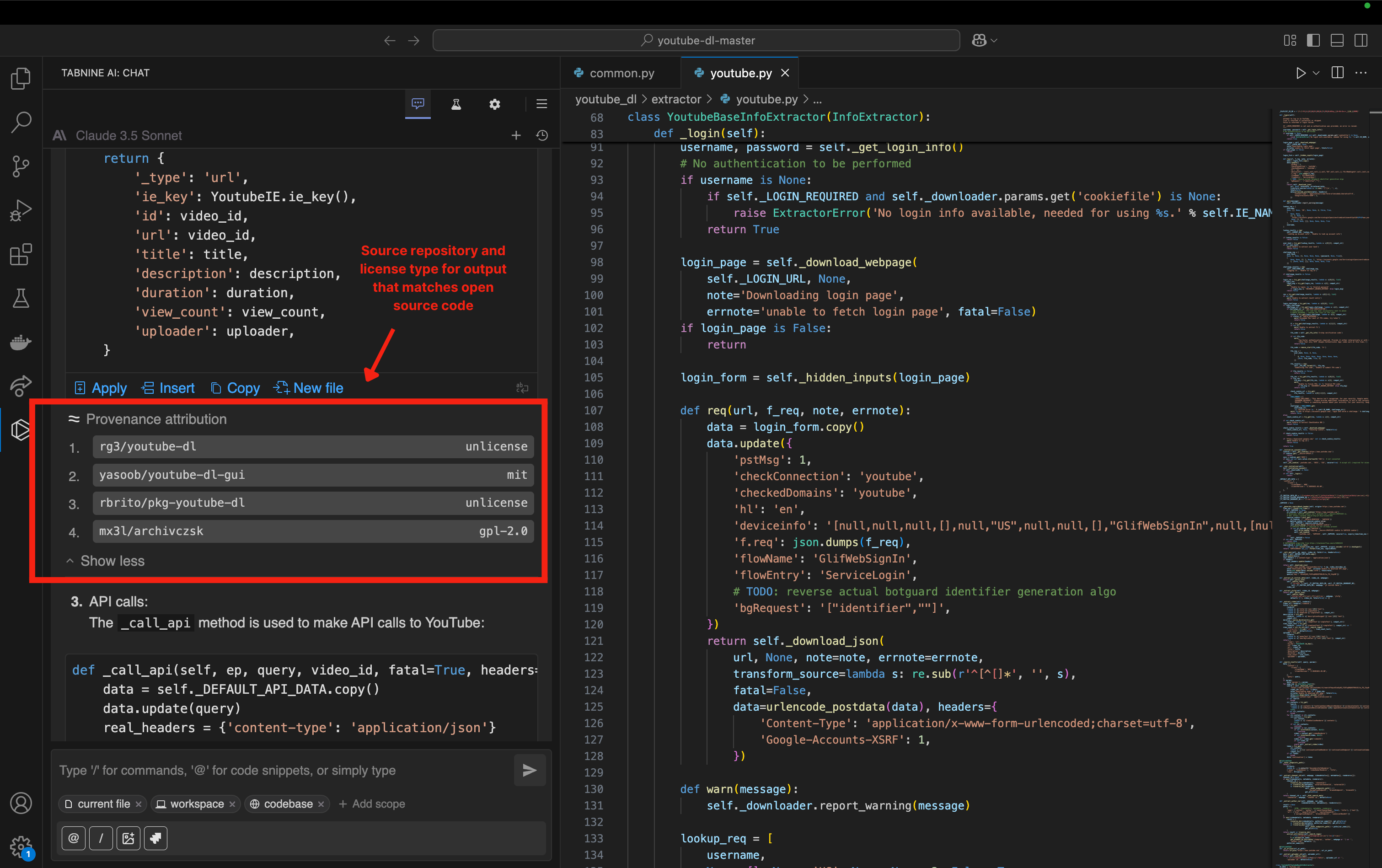
Task: Switch to the common.py tab
Action: tap(621, 73)
